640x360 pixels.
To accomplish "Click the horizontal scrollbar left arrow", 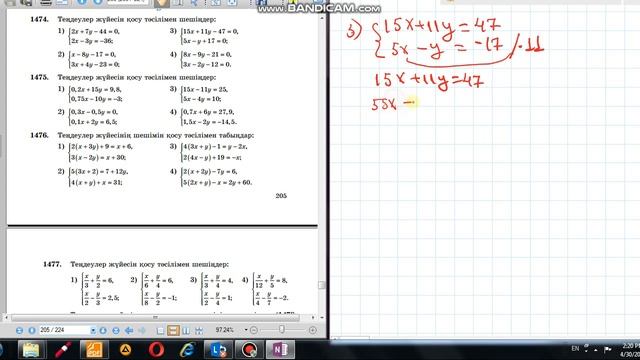I will [x=7, y=317].
